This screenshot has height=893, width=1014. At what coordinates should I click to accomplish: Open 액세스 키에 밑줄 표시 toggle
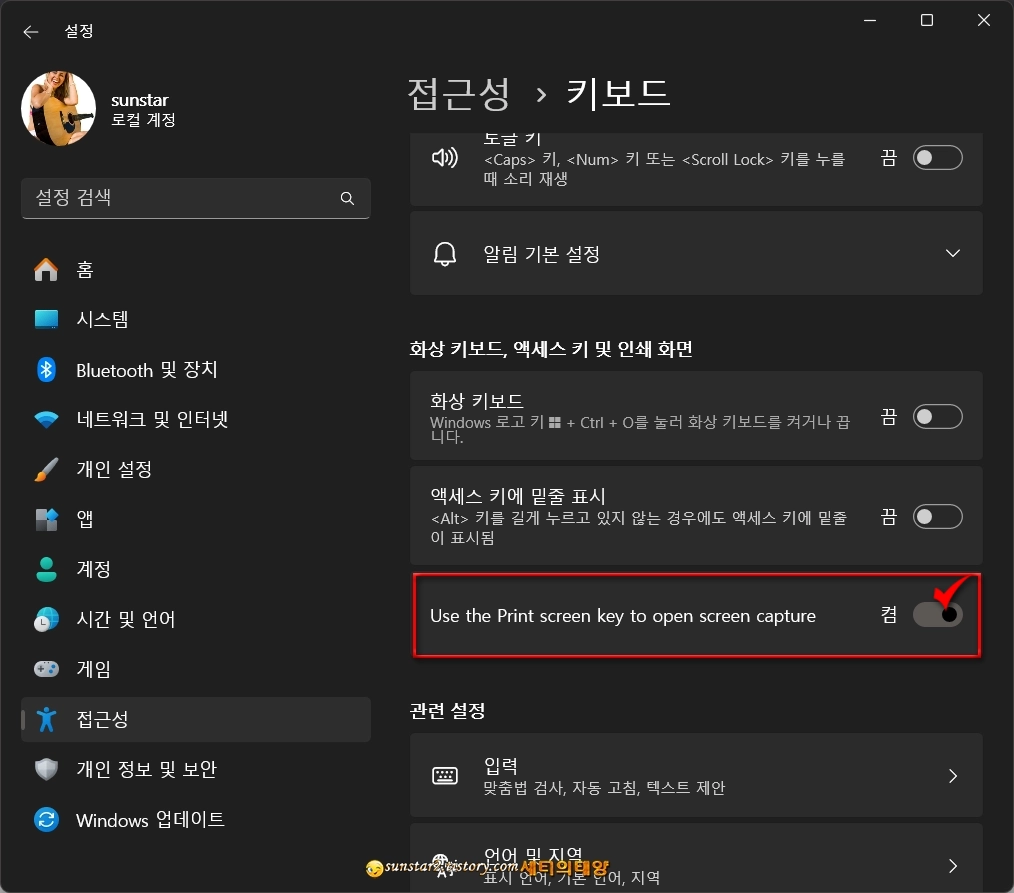tap(937, 516)
